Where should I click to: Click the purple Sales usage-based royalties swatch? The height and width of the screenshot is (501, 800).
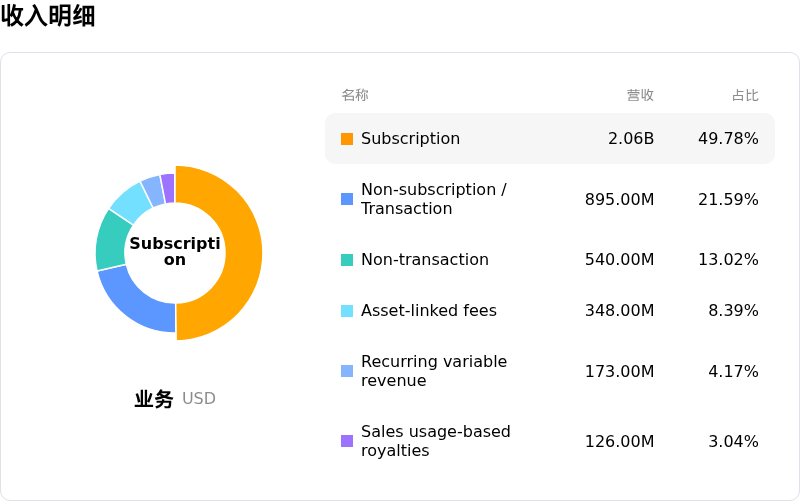pos(347,441)
